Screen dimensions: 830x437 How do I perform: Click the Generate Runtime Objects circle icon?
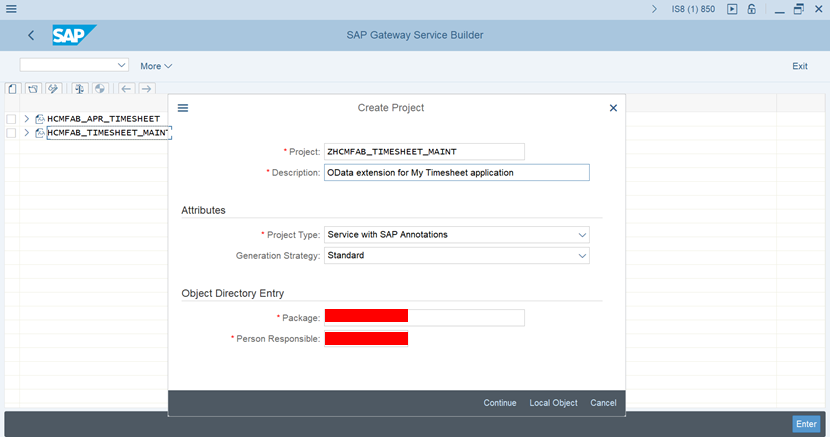click(x=100, y=89)
